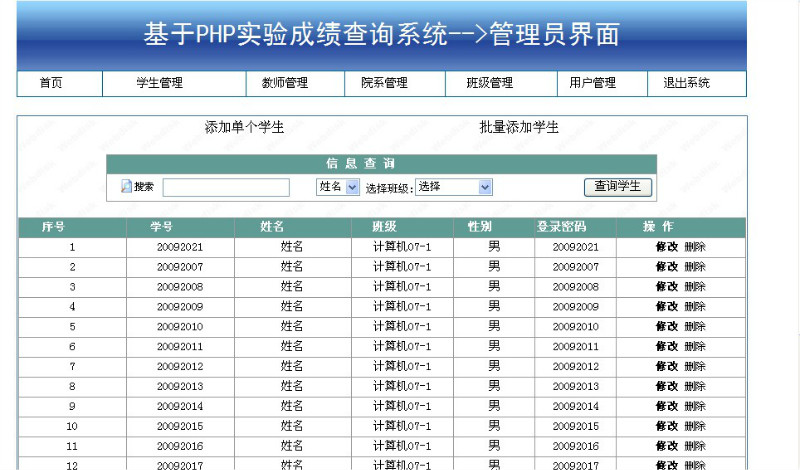Screen dimensions: 800x470
Task: Click the 查询学生 button
Action: click(618, 187)
